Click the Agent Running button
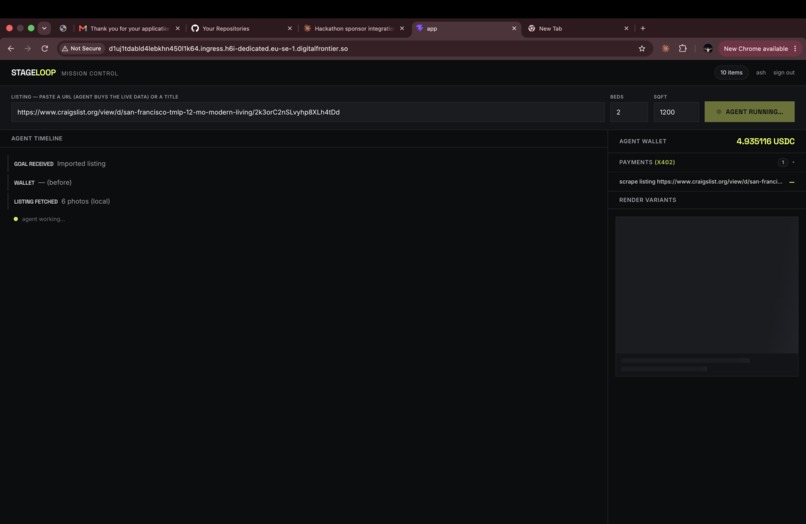806x524 pixels. point(749,112)
